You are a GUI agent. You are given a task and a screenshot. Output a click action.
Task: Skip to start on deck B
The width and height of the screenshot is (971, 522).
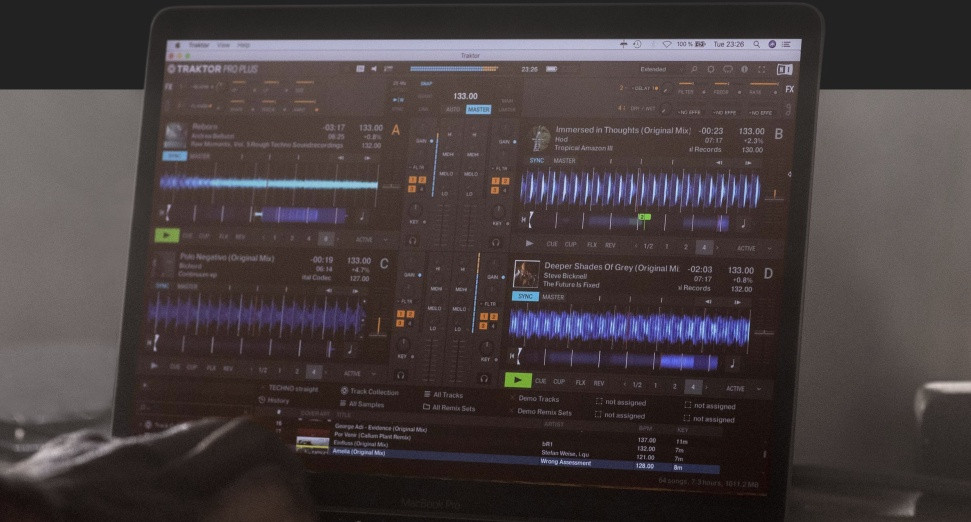525,219
